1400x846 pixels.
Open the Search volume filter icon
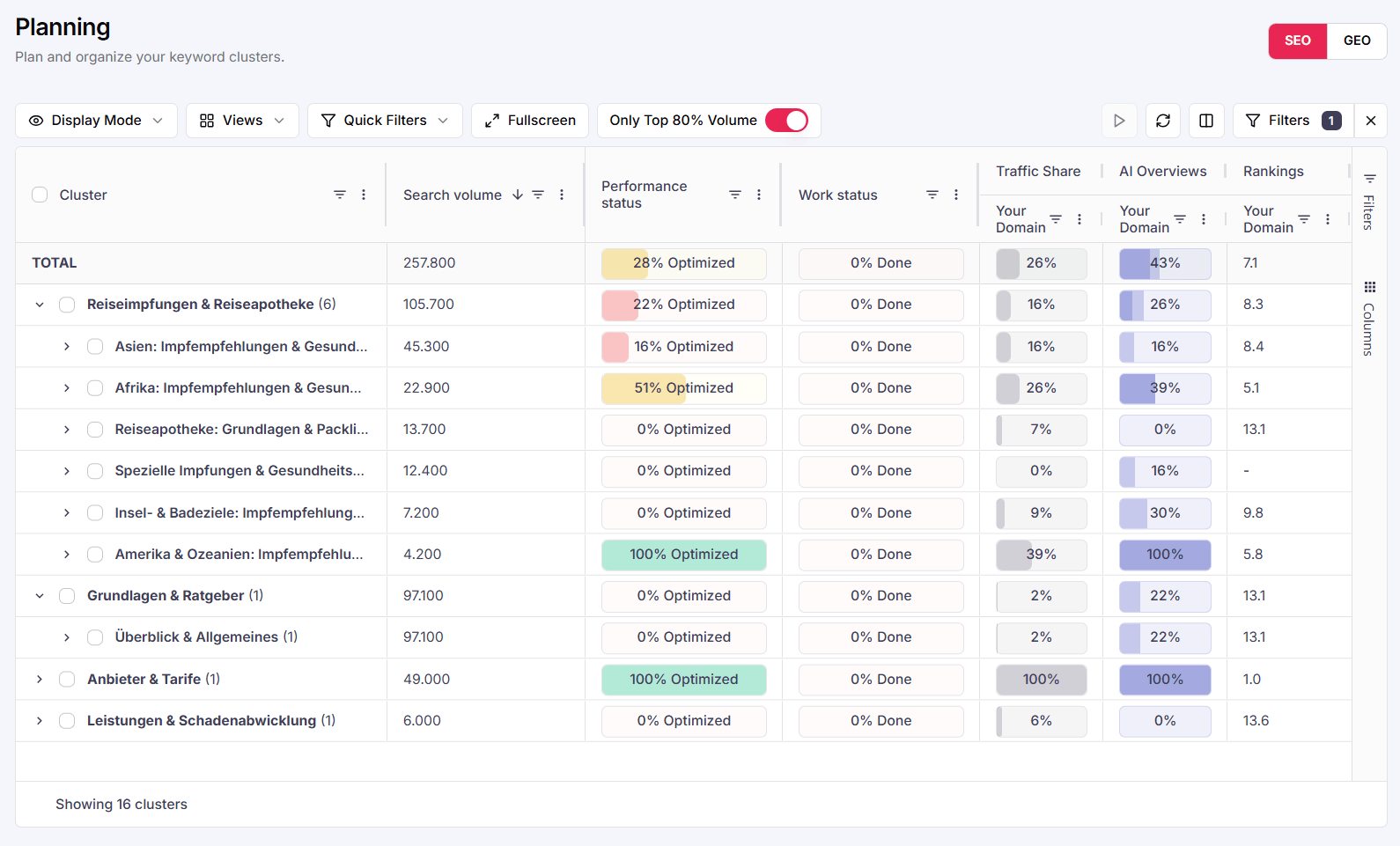[x=538, y=195]
